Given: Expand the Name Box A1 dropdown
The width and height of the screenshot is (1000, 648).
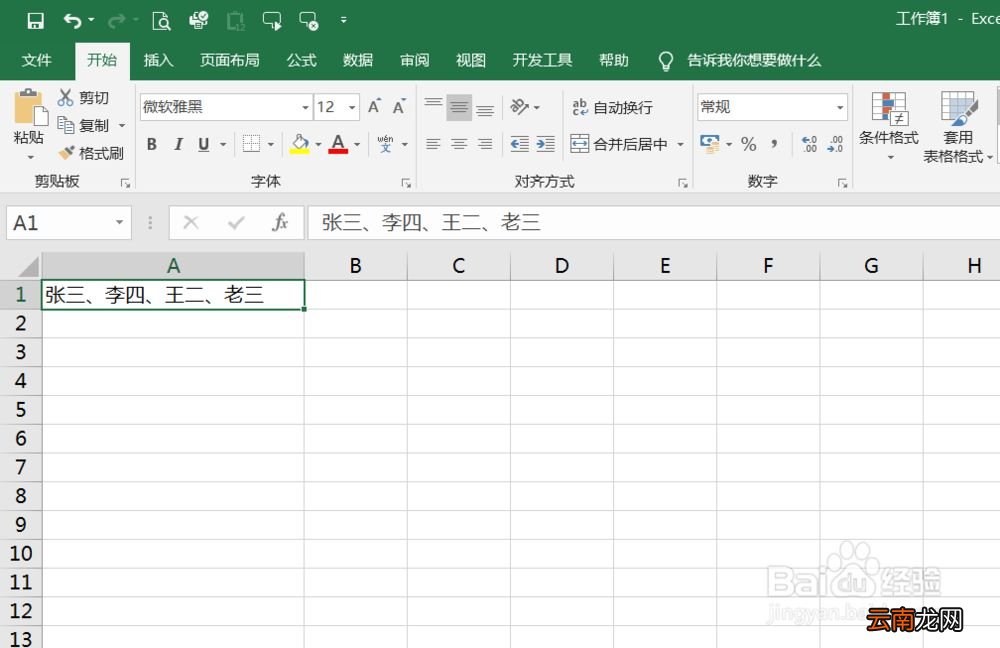Looking at the screenshot, I should (119, 223).
